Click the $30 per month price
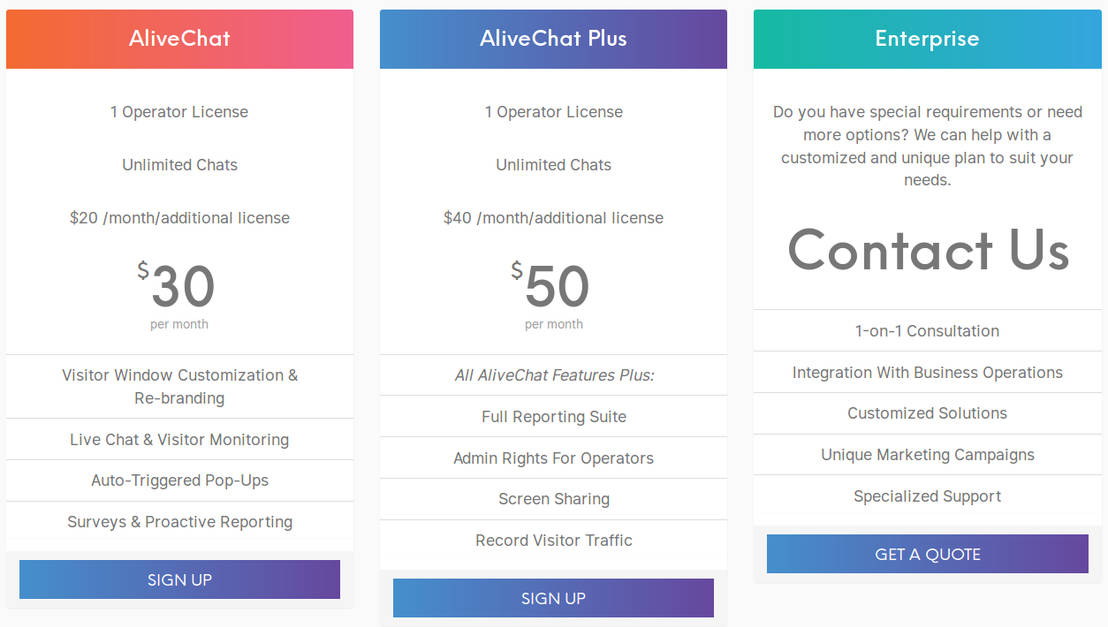 [x=179, y=289]
